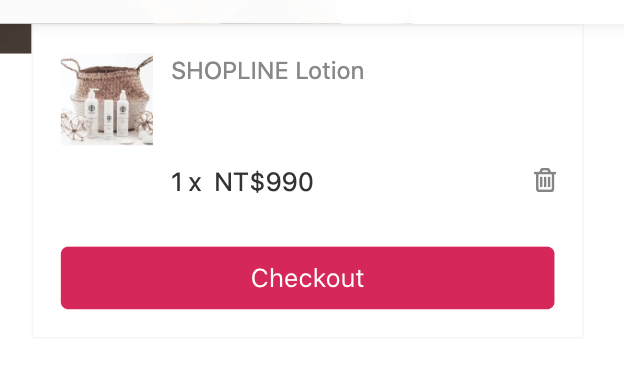Click the NT$990 price amount

pyautogui.click(x=264, y=182)
